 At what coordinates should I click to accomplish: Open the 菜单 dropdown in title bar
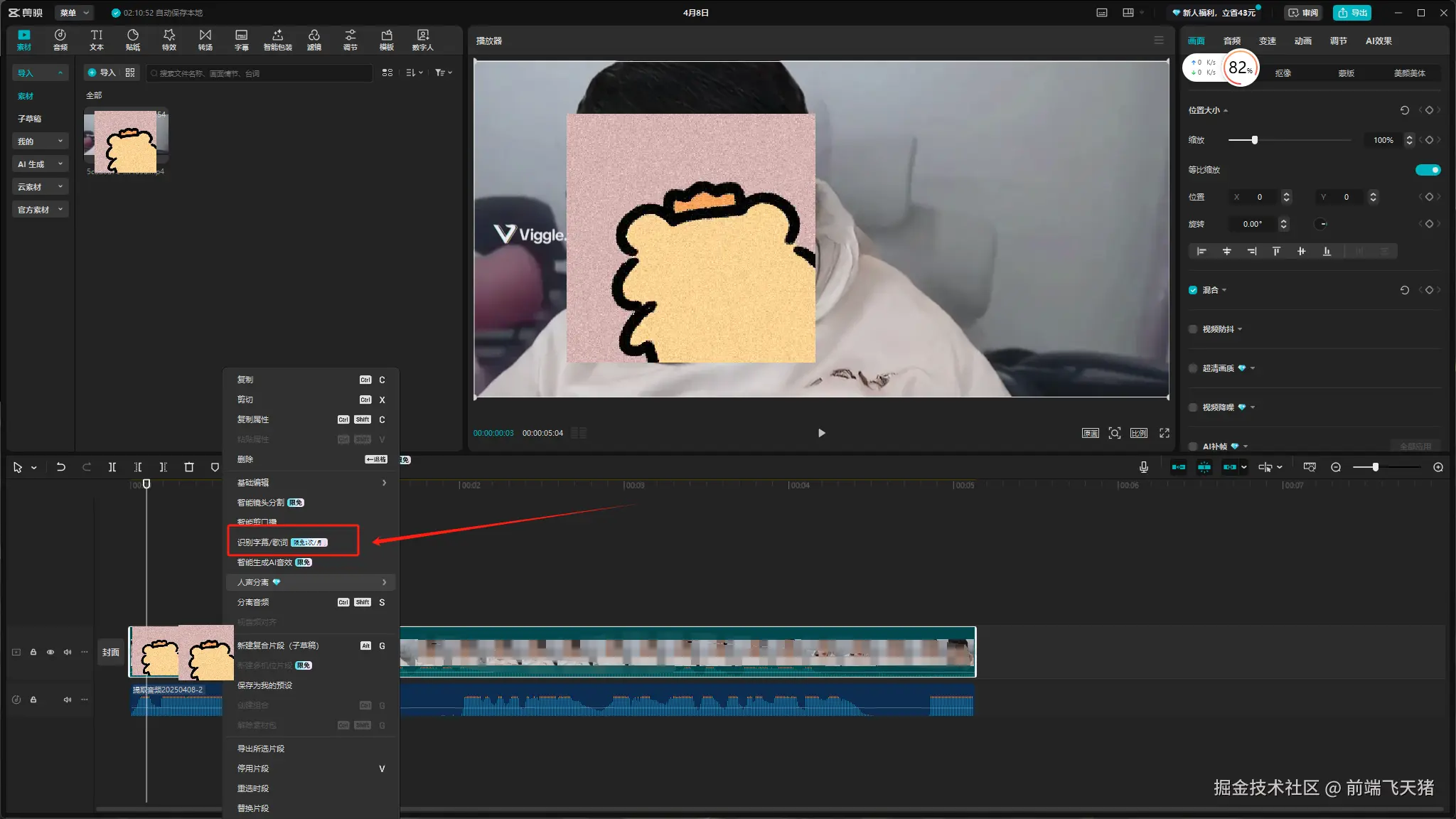[x=74, y=13]
